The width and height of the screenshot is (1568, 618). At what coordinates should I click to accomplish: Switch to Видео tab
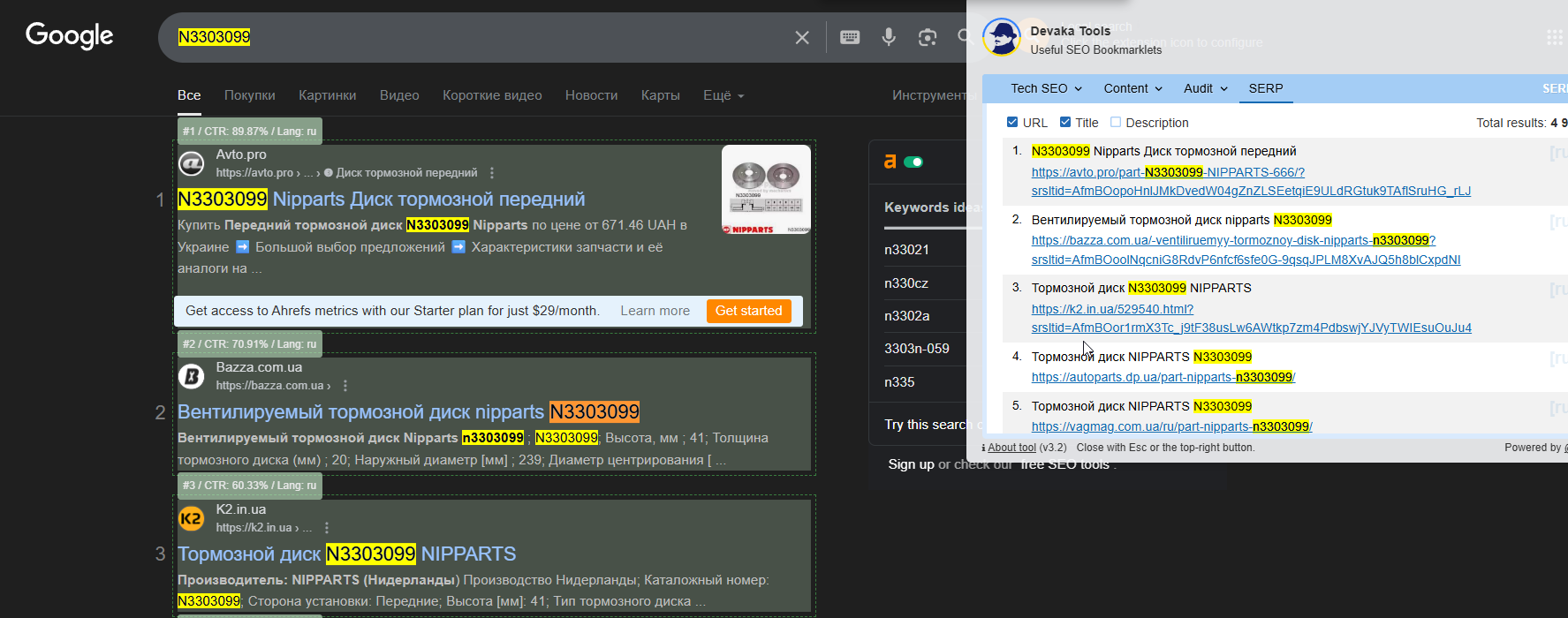[399, 95]
